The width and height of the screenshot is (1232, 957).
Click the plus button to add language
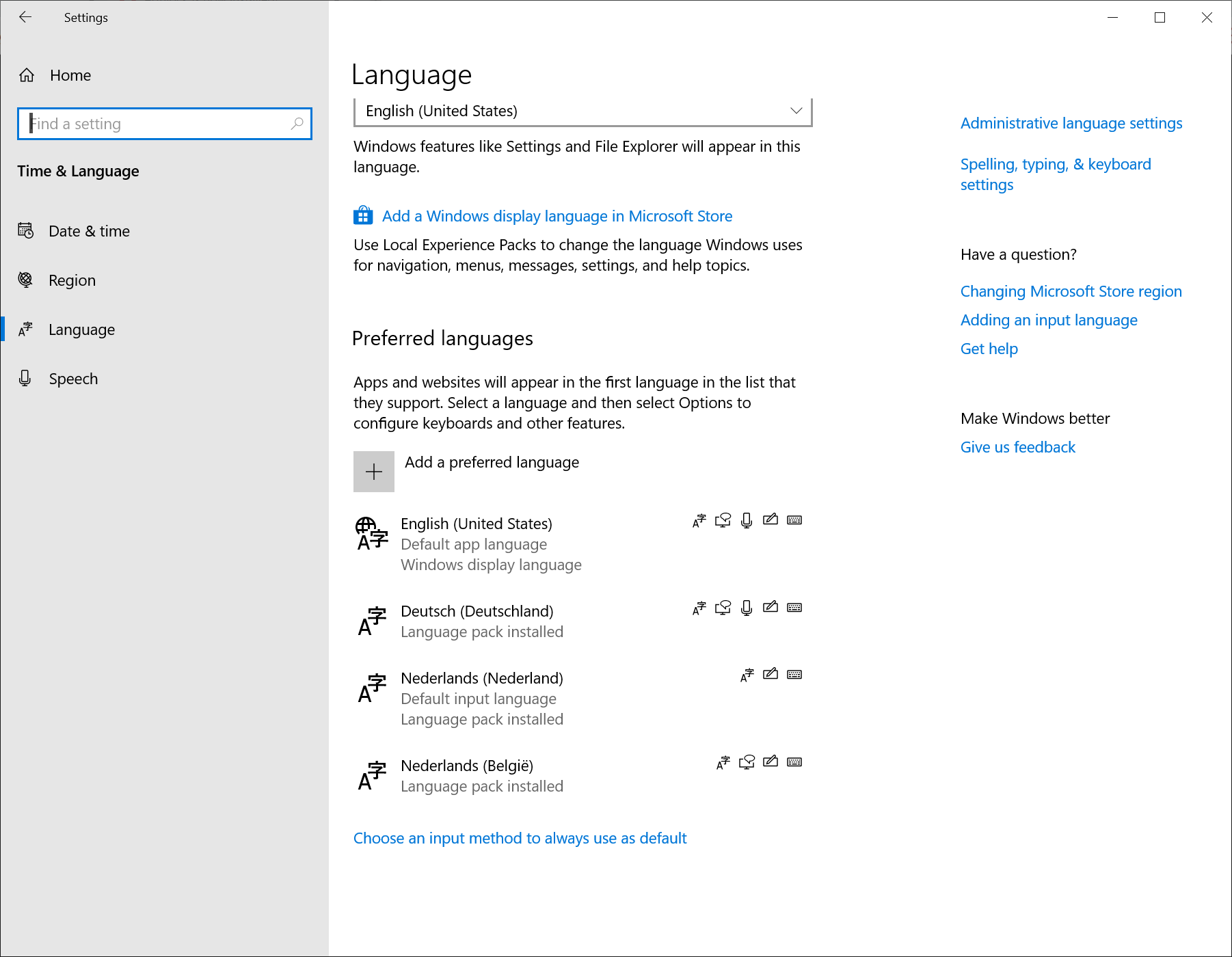(374, 472)
